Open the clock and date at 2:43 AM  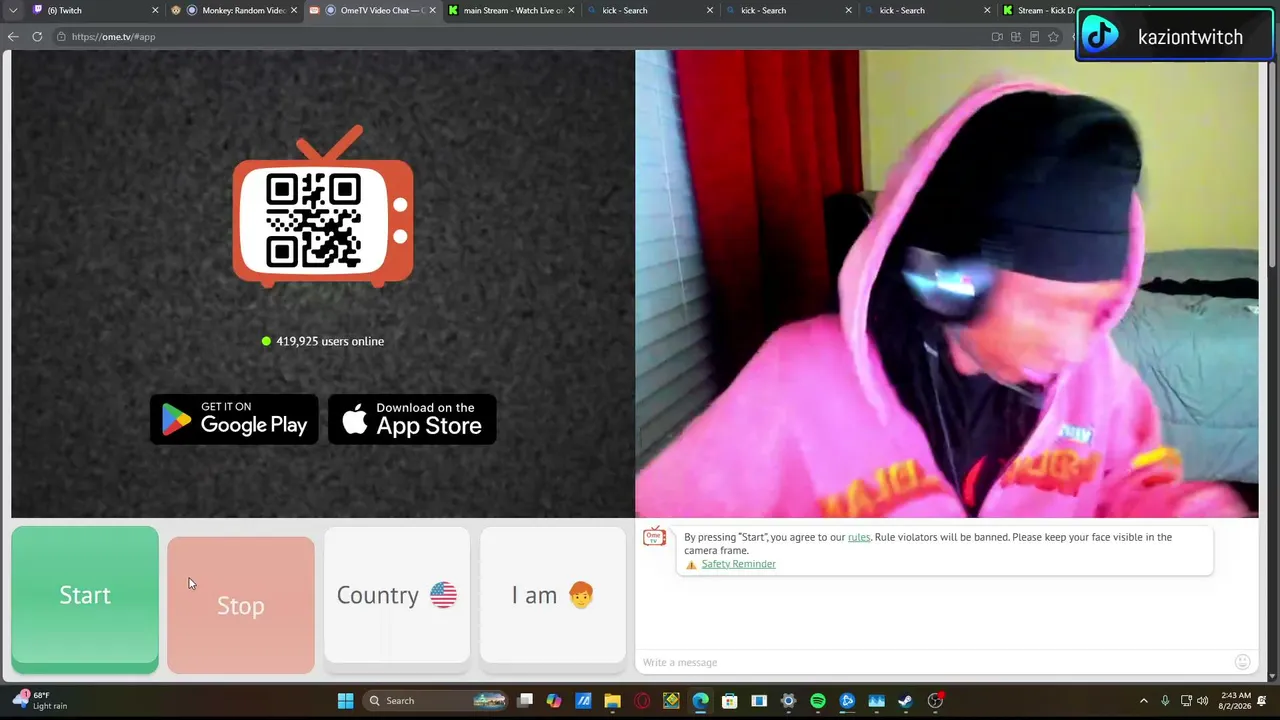point(1235,700)
